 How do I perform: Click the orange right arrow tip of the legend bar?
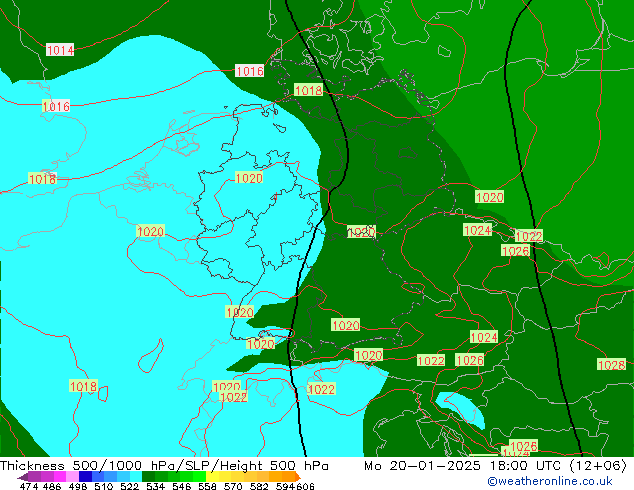pyautogui.click(x=298, y=477)
